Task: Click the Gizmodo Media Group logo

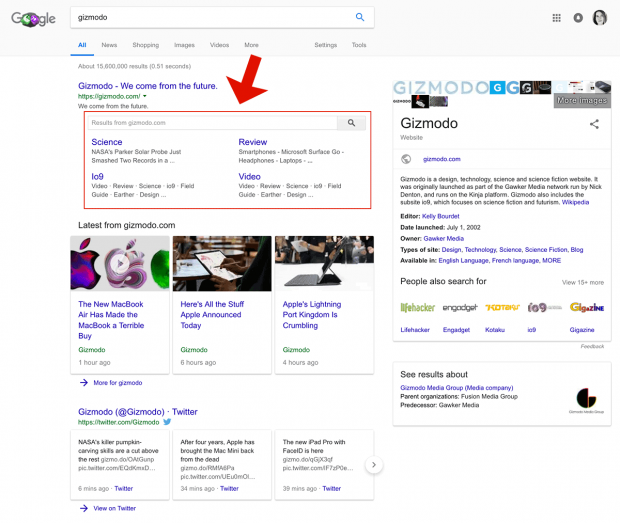Action: click(x=586, y=400)
